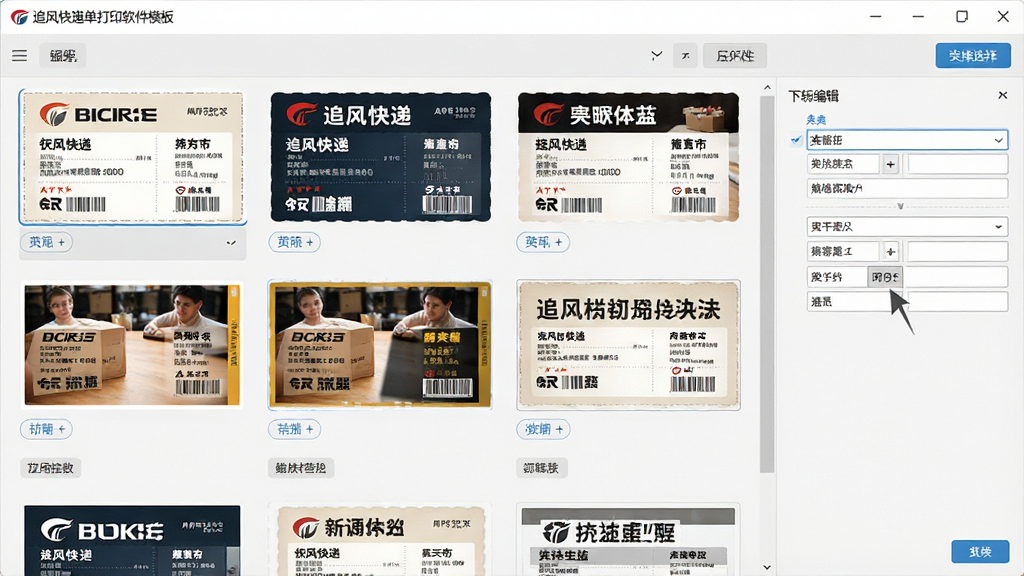Viewport: 1024px width, 576px height.
Task: Click the small down arrow on the panel divider
Action: tap(901, 206)
